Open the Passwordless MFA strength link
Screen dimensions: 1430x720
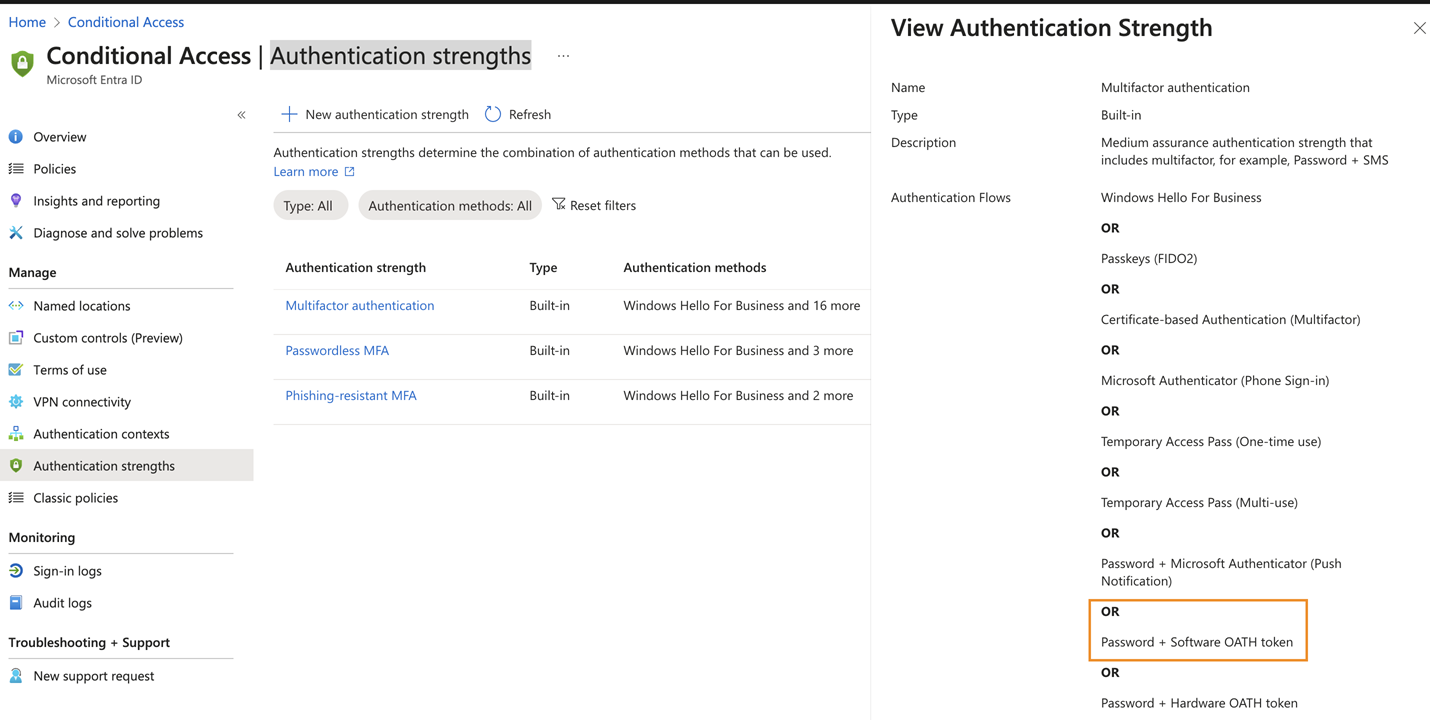point(337,351)
